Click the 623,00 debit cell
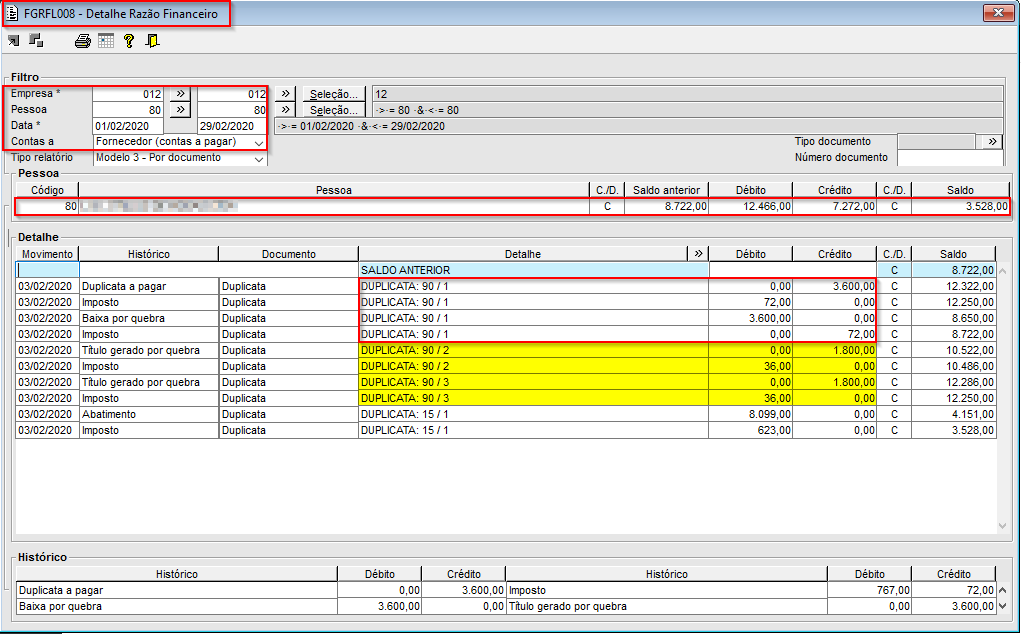This screenshot has width=1021, height=634. point(751,430)
